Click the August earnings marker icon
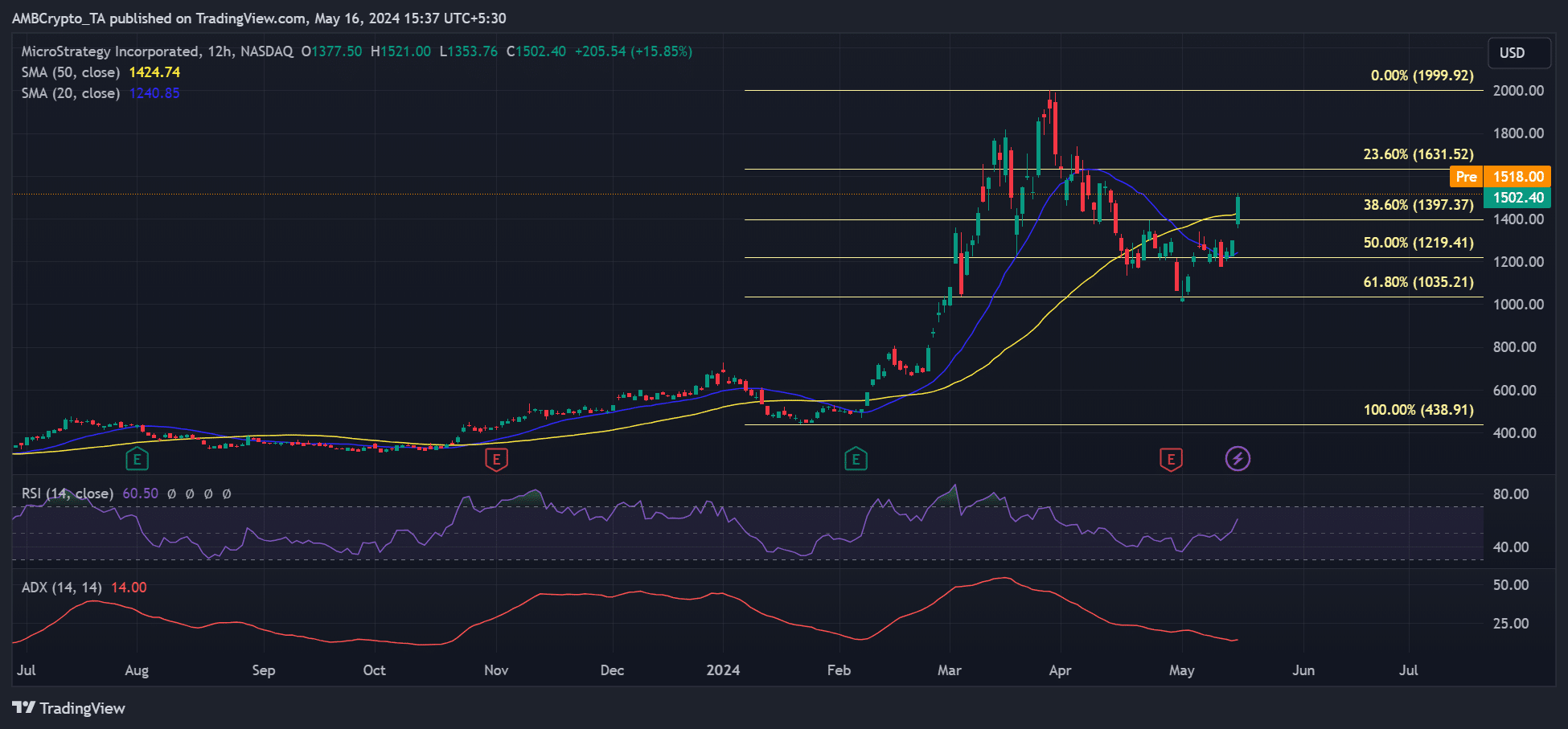1568x729 pixels. click(137, 459)
